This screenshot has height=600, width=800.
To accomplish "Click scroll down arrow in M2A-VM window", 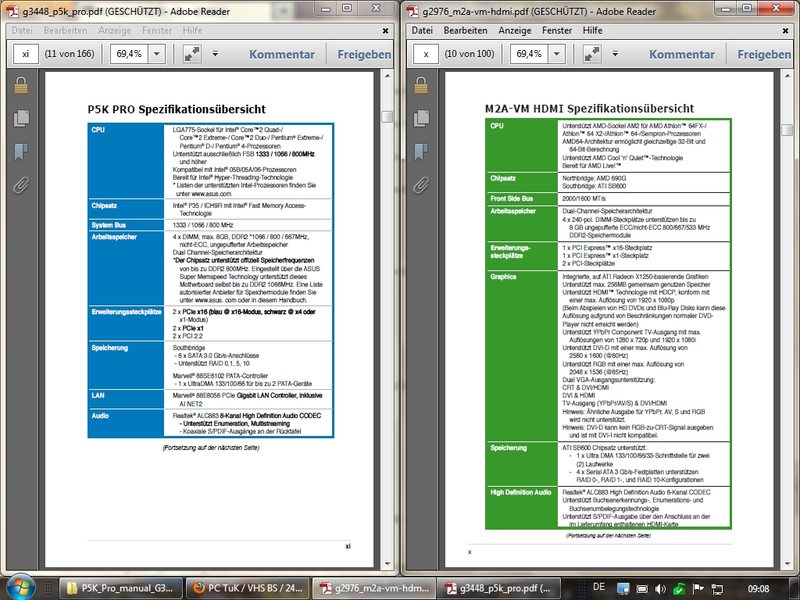I will pos(787,563).
